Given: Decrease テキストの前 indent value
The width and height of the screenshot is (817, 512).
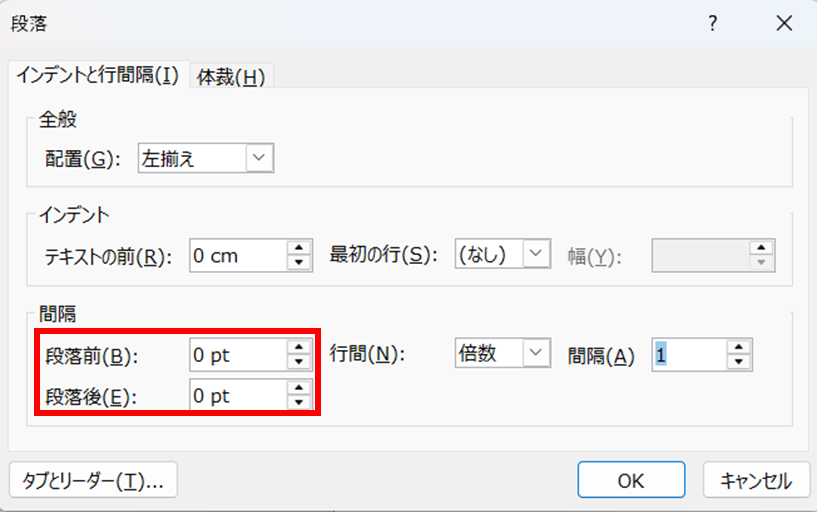Looking at the screenshot, I should click(x=299, y=262).
